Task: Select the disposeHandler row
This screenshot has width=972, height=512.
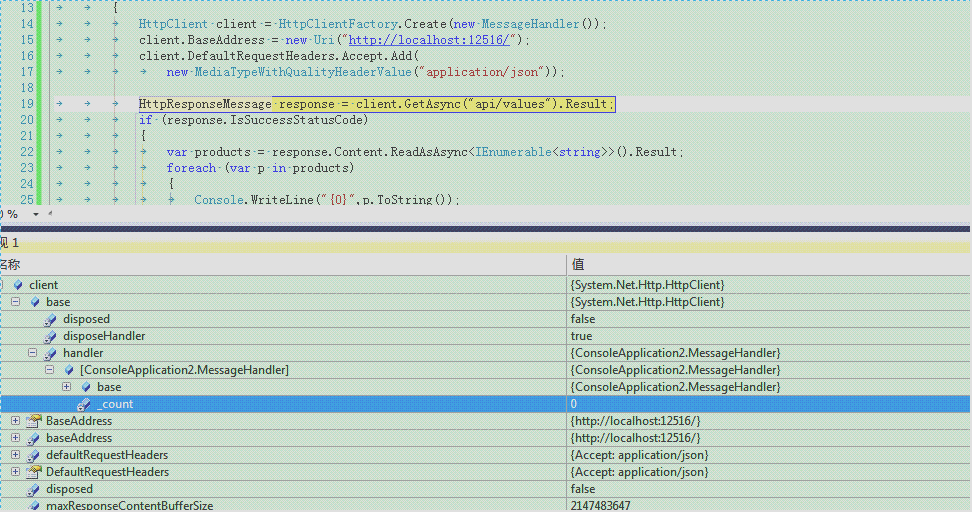Action: [x=486, y=336]
